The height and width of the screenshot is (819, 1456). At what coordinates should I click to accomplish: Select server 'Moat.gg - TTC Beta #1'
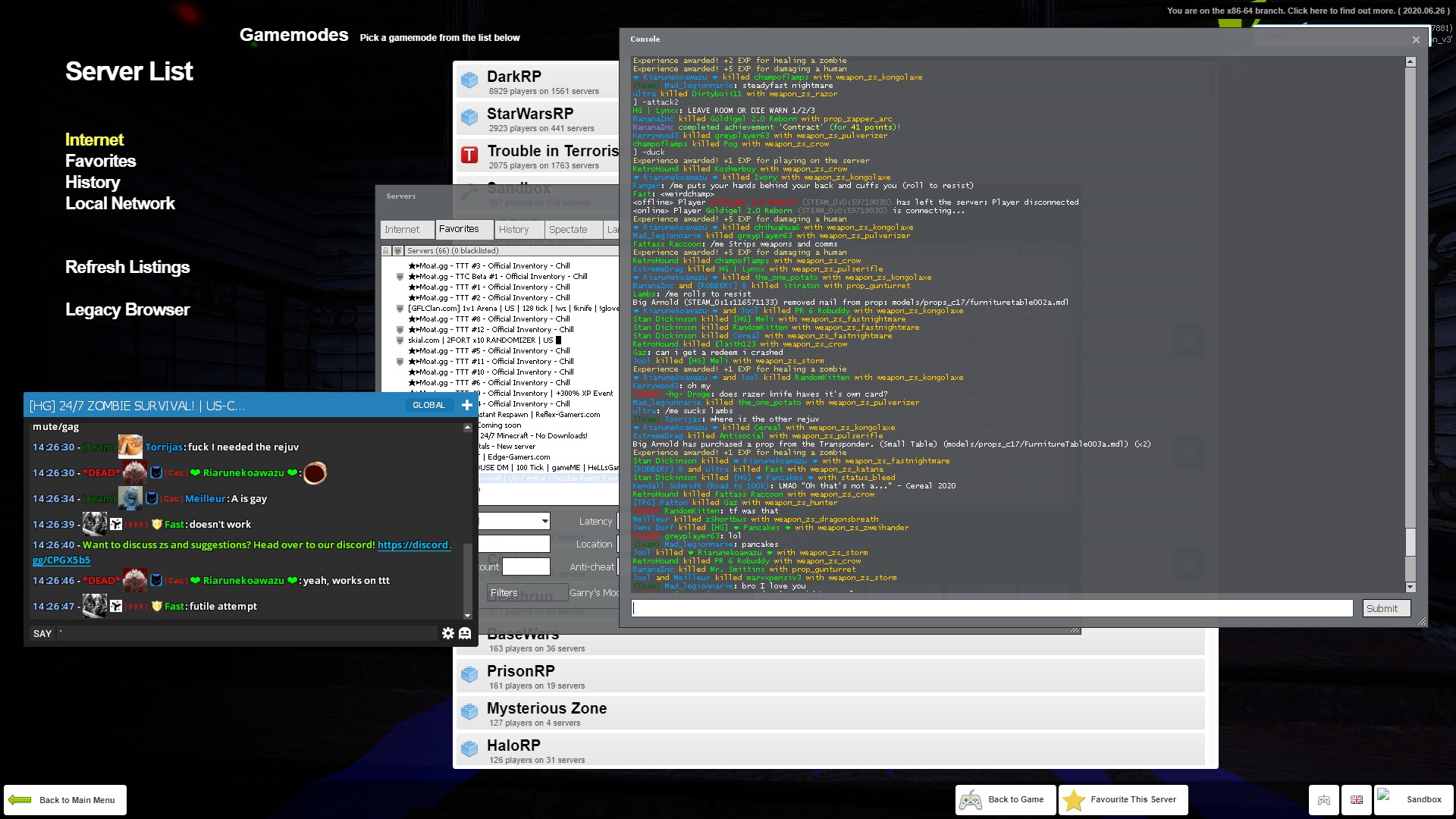click(500, 277)
